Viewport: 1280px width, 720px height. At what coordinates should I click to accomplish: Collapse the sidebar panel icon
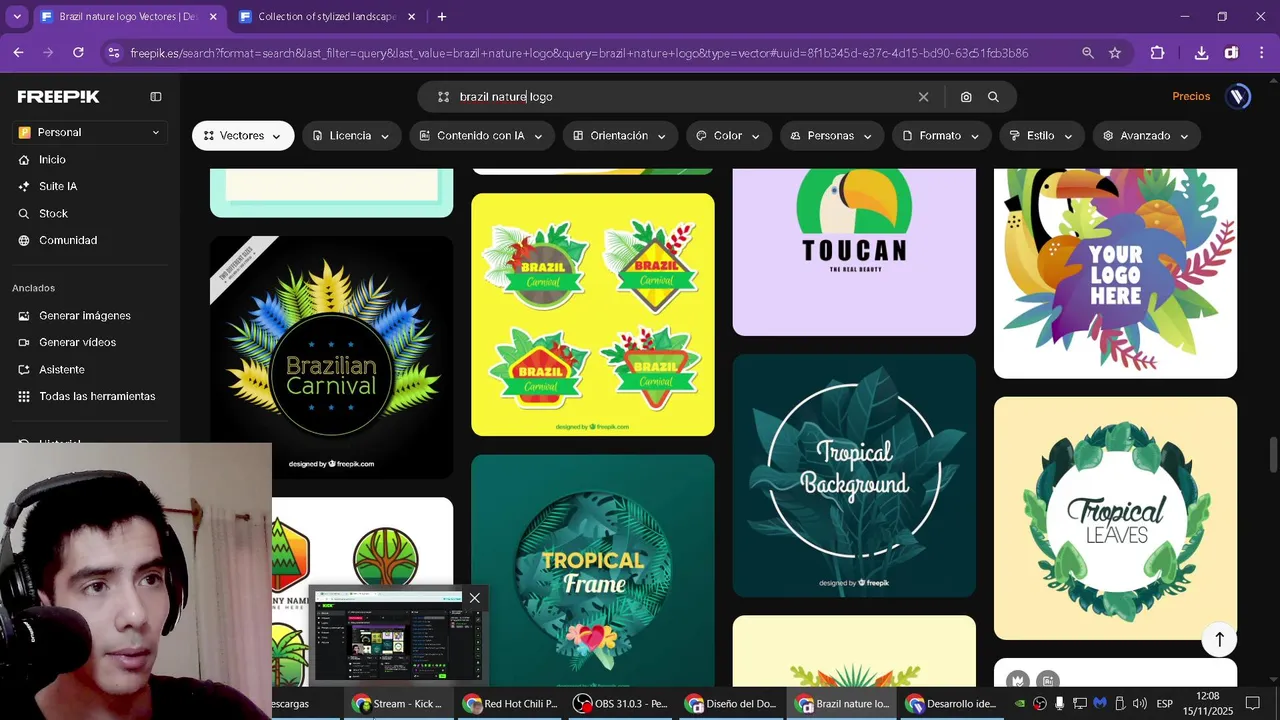[156, 97]
